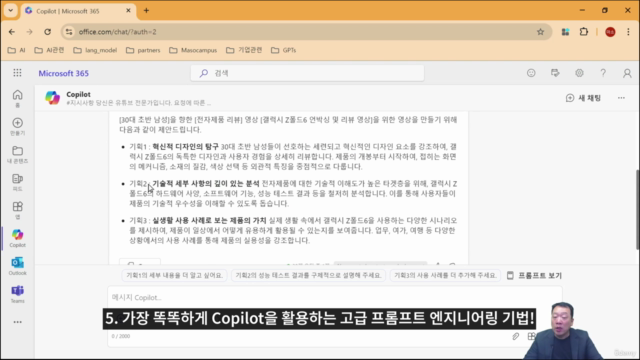Image resolution: width=640 pixels, height=360 pixels.
Task: Open the Masocampus bookmarks folder
Action: click(193, 50)
